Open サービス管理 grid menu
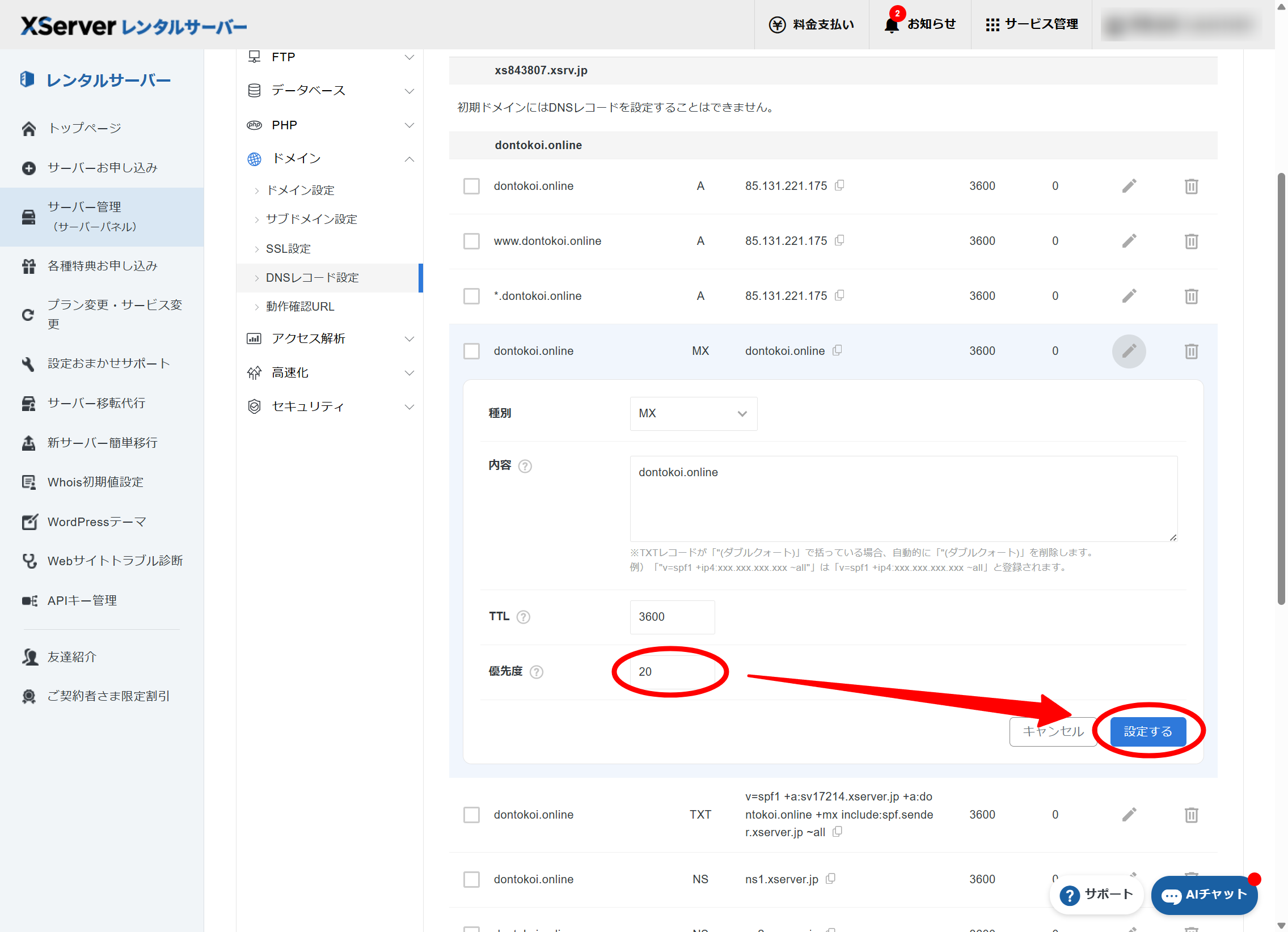 point(1031,24)
